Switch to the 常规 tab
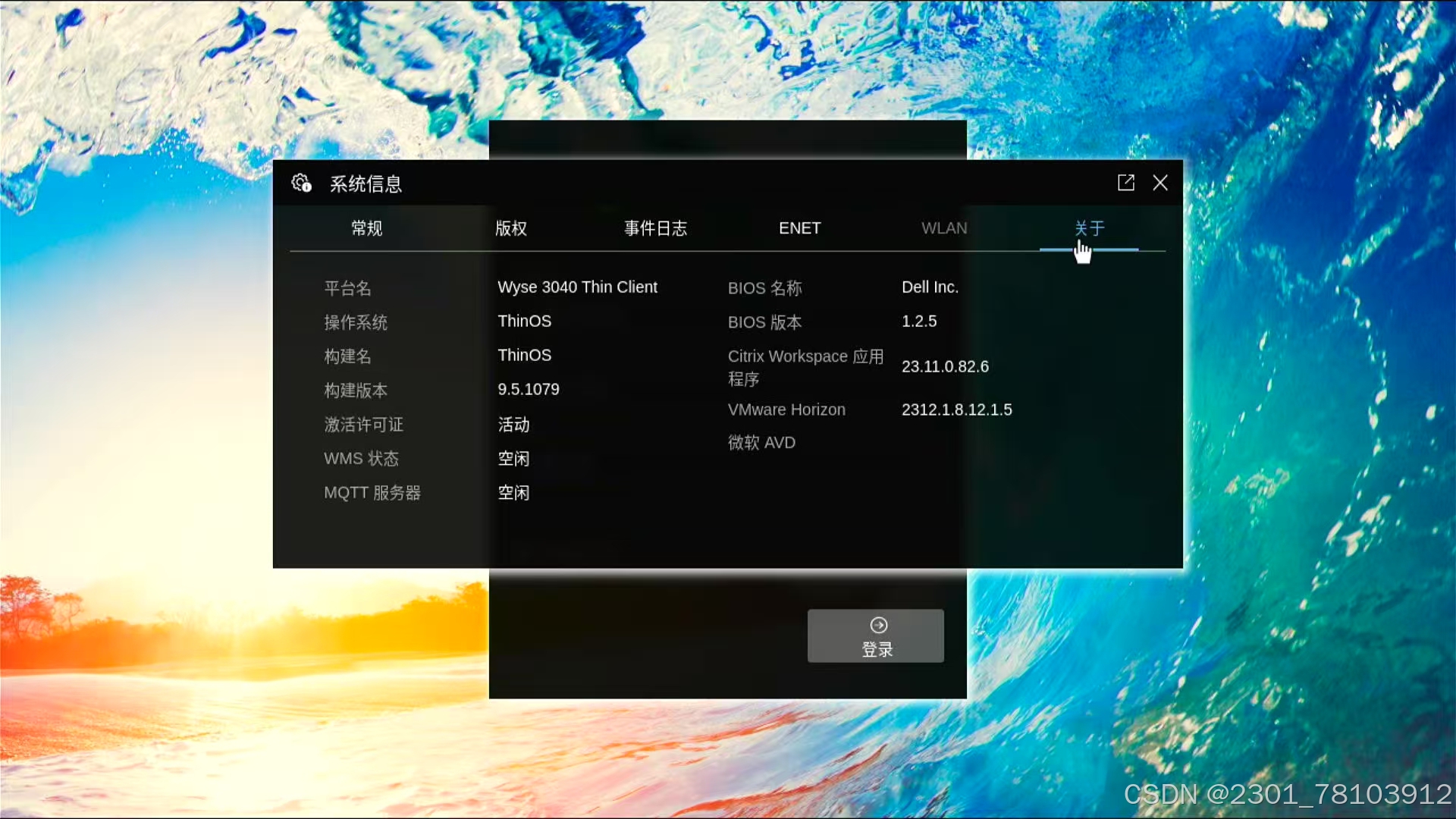 366,228
